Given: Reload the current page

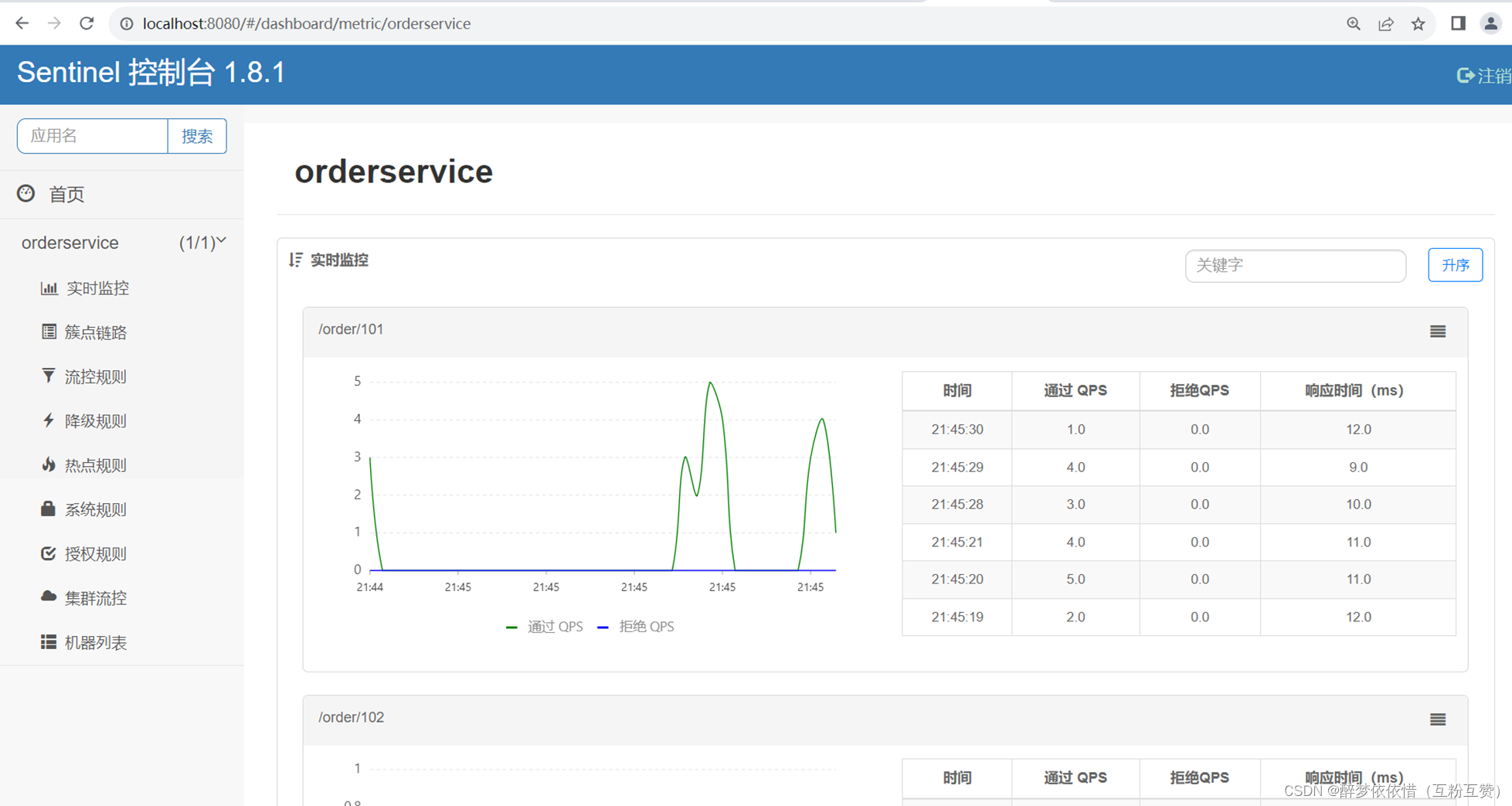Looking at the screenshot, I should [x=87, y=23].
